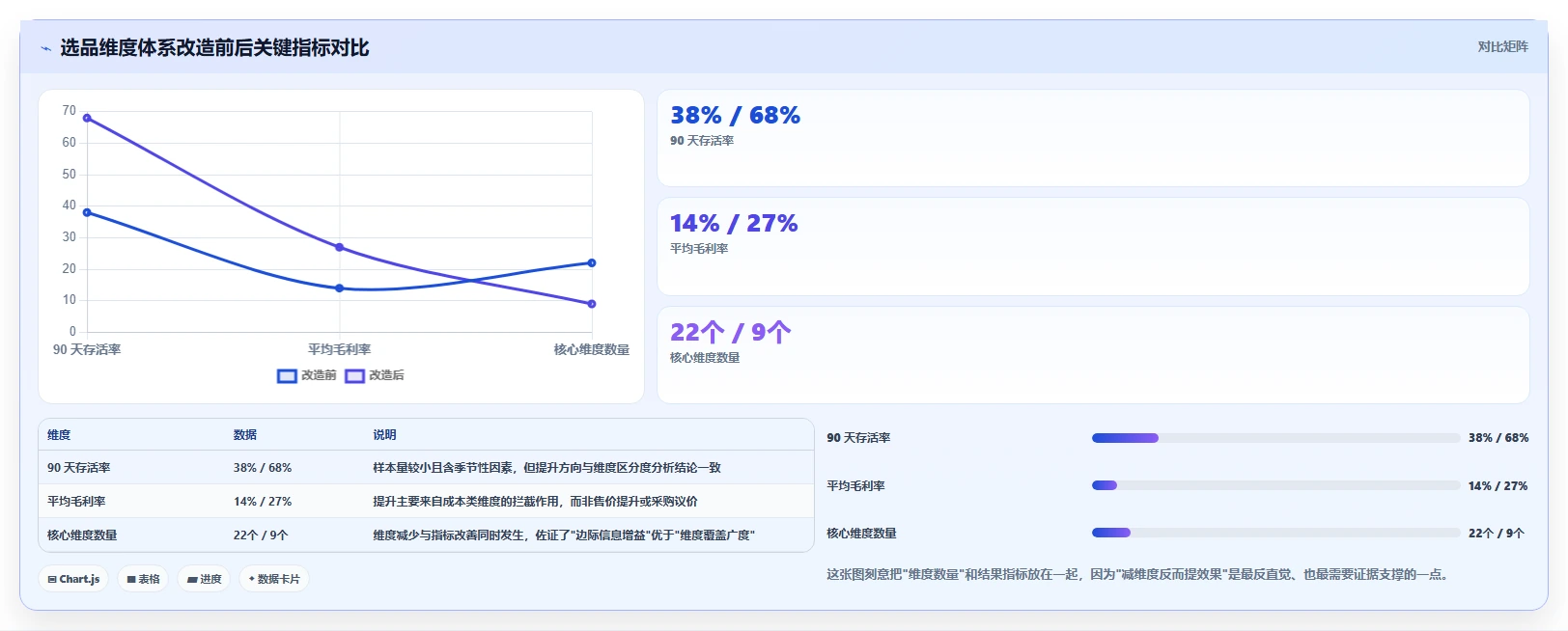Toggle the 改造前 legend item
This screenshot has width=1568, height=631.
pos(307,375)
